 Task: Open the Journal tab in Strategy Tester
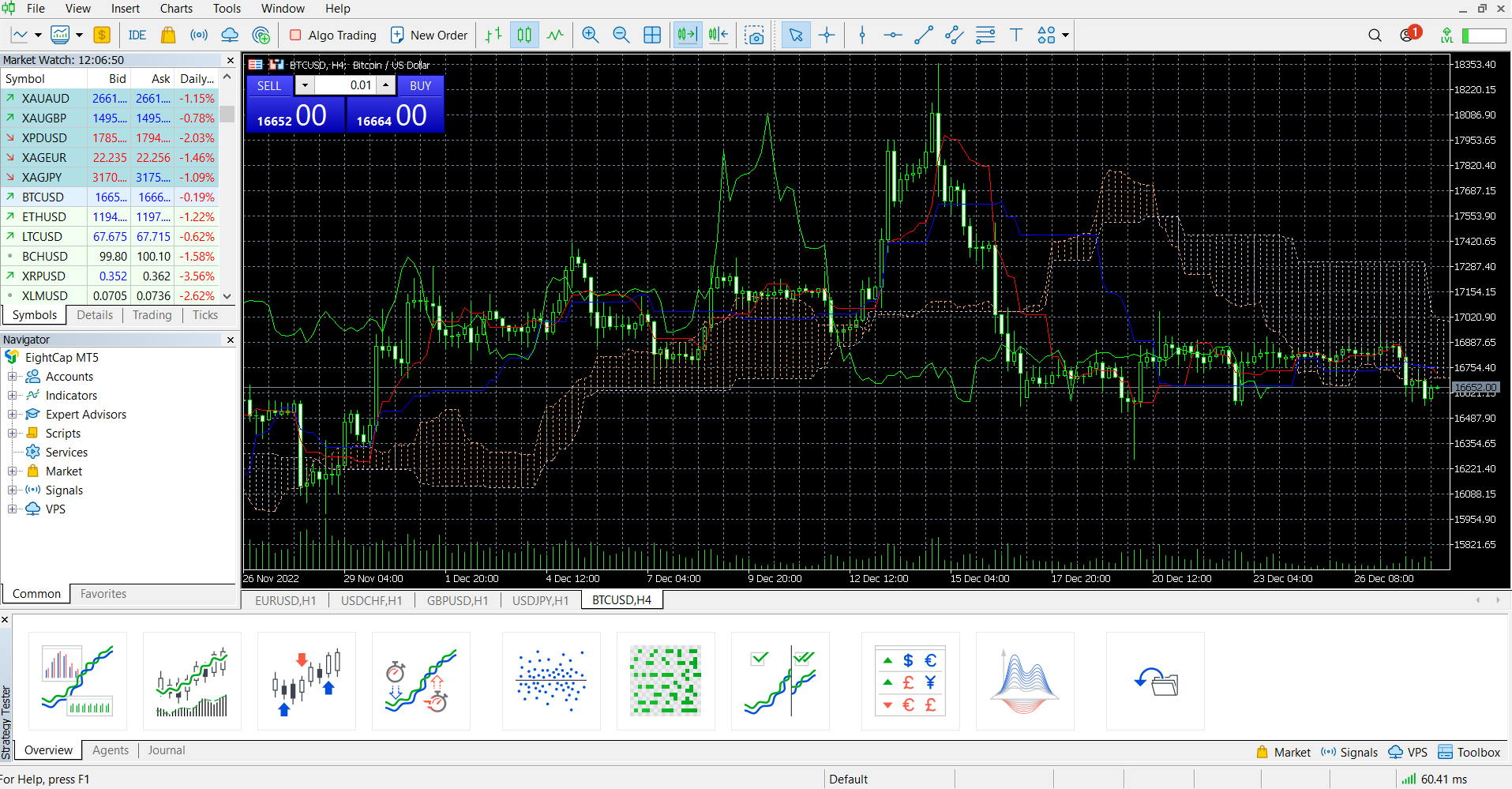point(167,750)
